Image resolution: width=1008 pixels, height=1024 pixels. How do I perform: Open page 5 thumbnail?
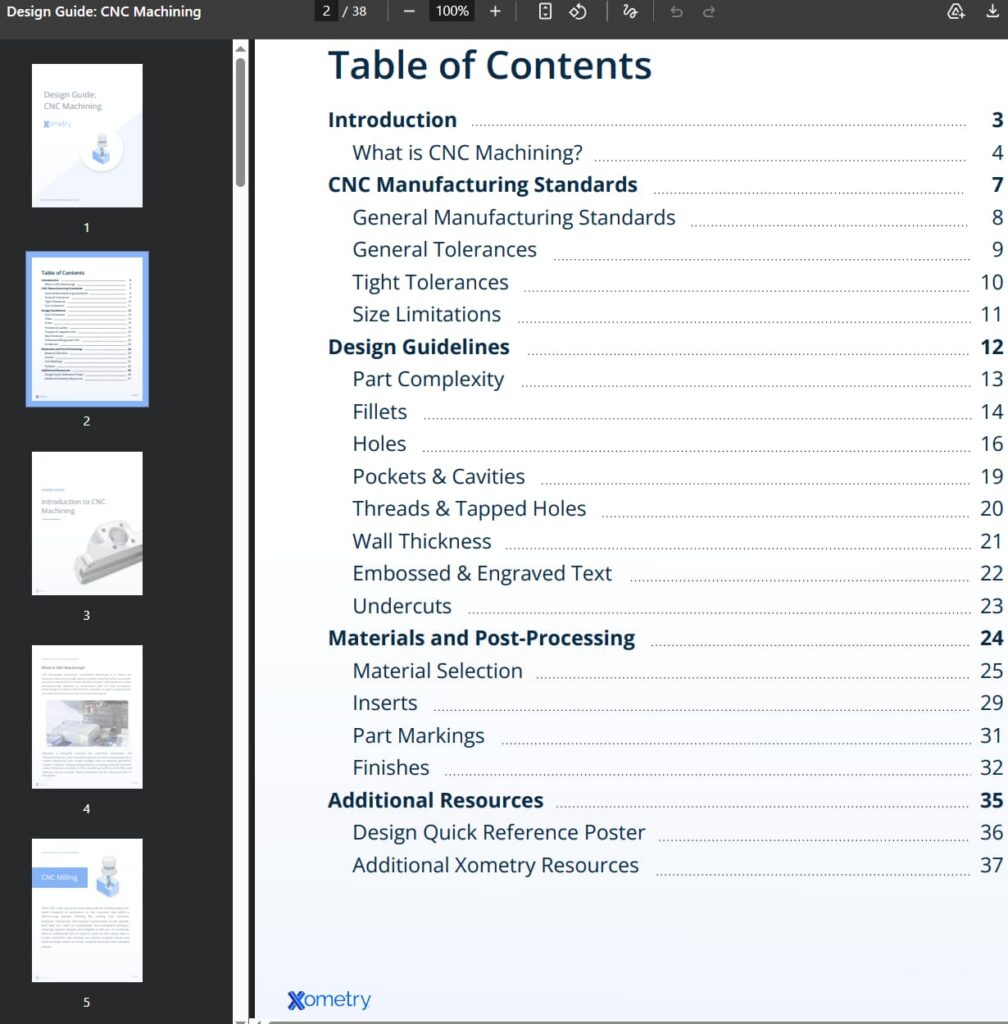point(87,910)
